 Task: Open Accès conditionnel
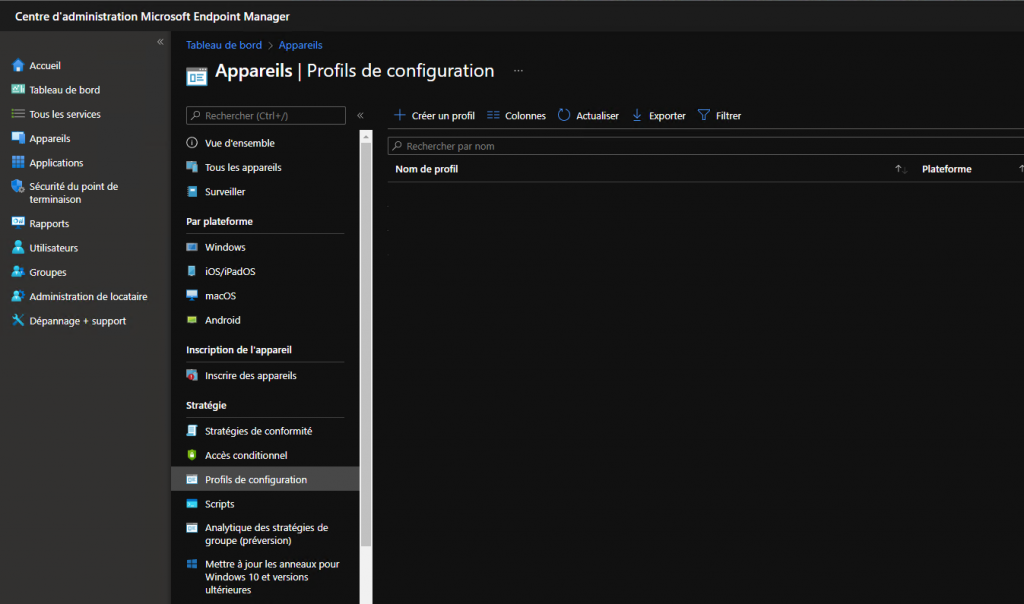pyautogui.click(x=246, y=455)
